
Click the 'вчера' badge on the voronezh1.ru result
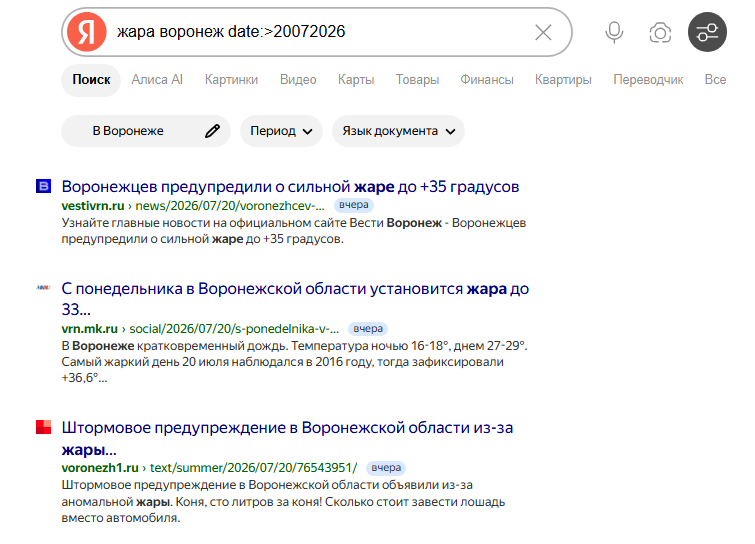click(386, 467)
